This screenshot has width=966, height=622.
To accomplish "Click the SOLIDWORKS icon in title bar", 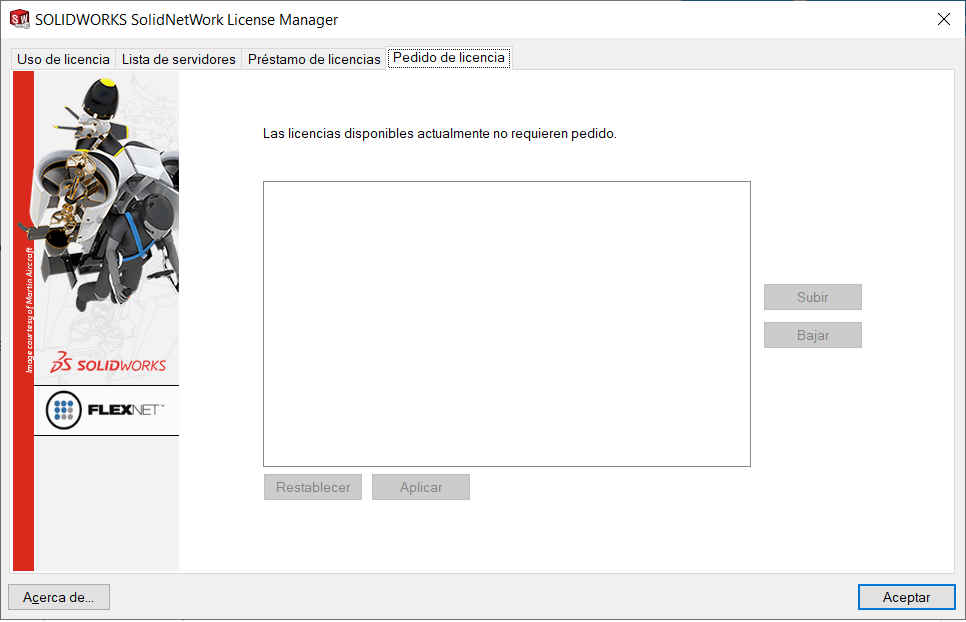I will click(x=20, y=19).
